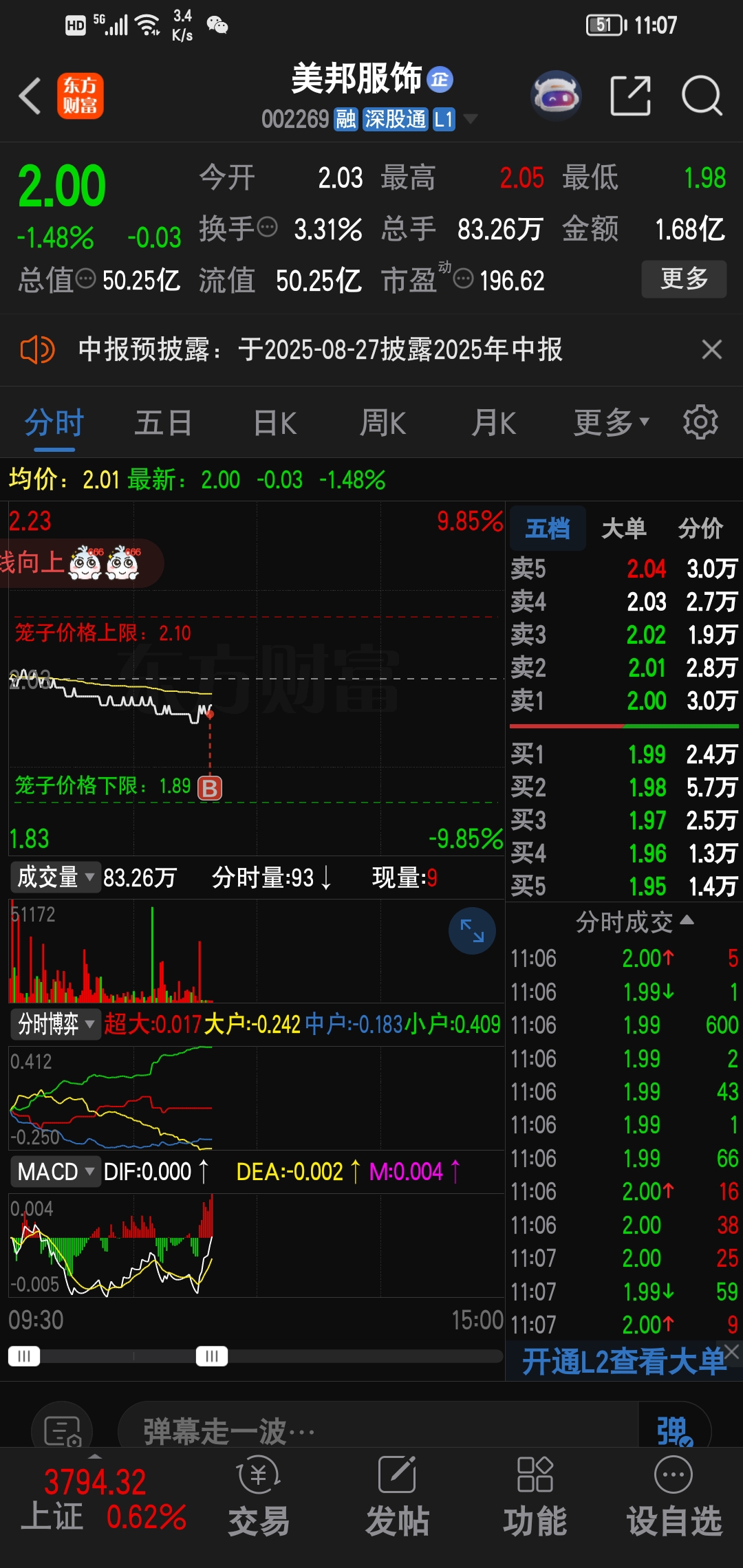
Task: Tap the 卖3 row at 2.02
Action: click(624, 635)
